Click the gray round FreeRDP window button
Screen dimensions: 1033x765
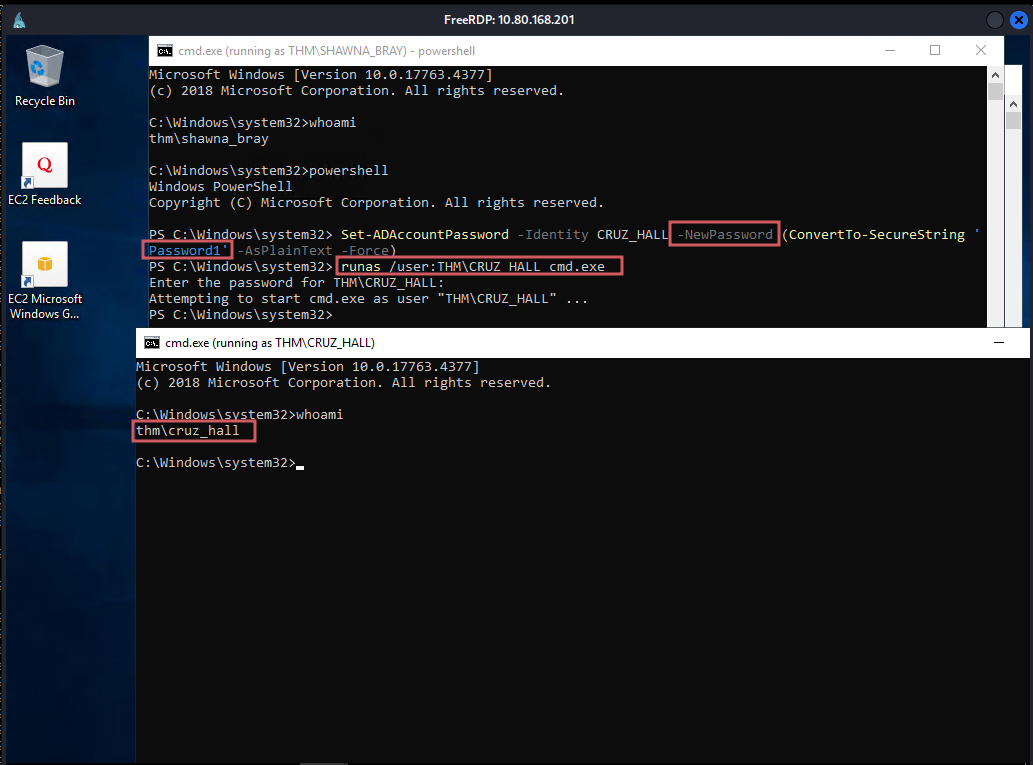(x=994, y=20)
